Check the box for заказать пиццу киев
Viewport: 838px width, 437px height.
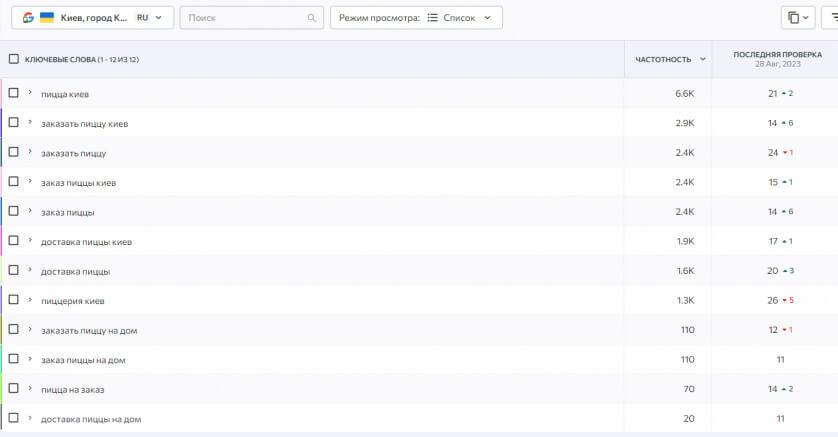coord(14,122)
